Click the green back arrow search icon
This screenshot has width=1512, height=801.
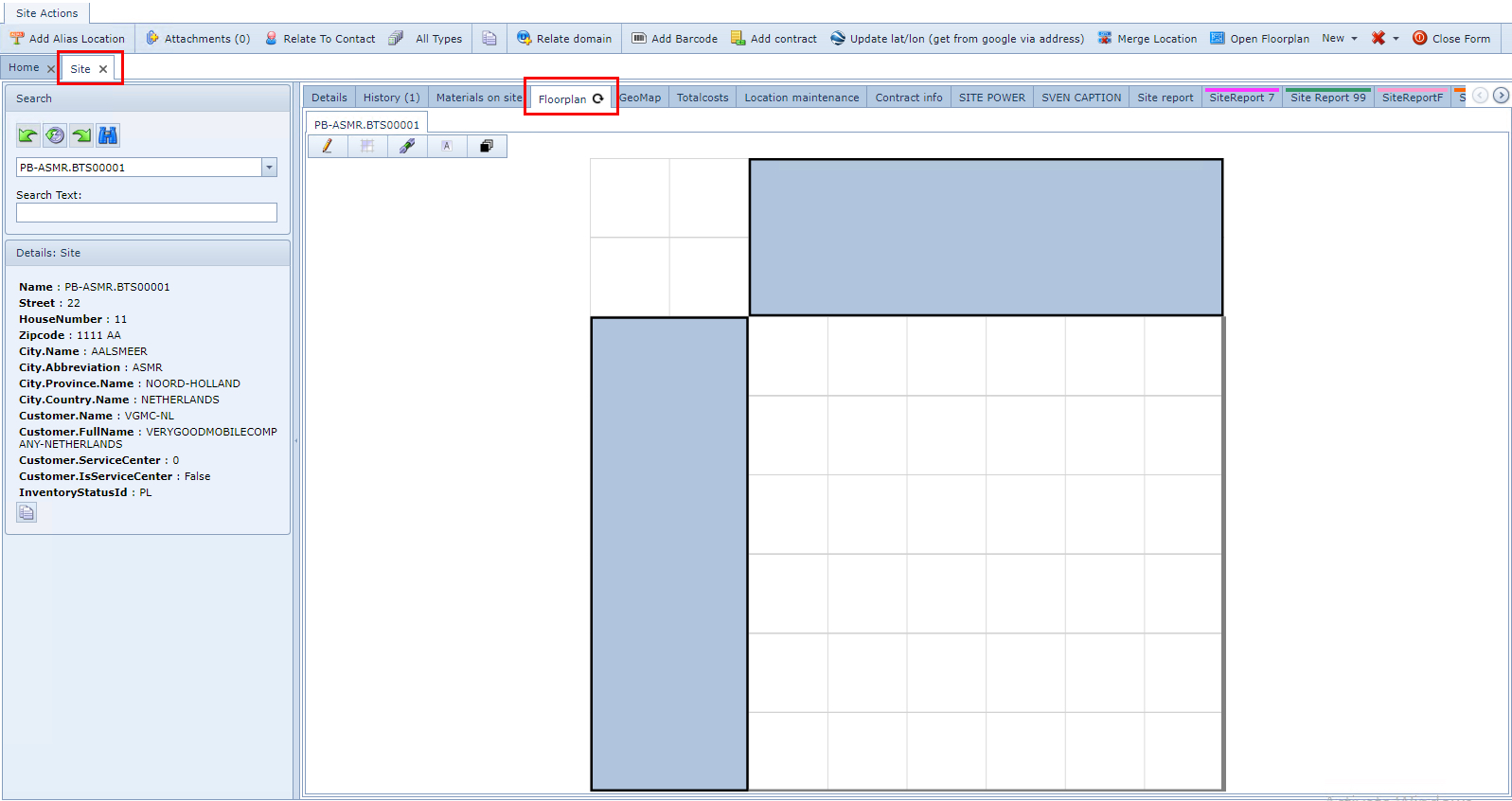pyautogui.click(x=28, y=135)
